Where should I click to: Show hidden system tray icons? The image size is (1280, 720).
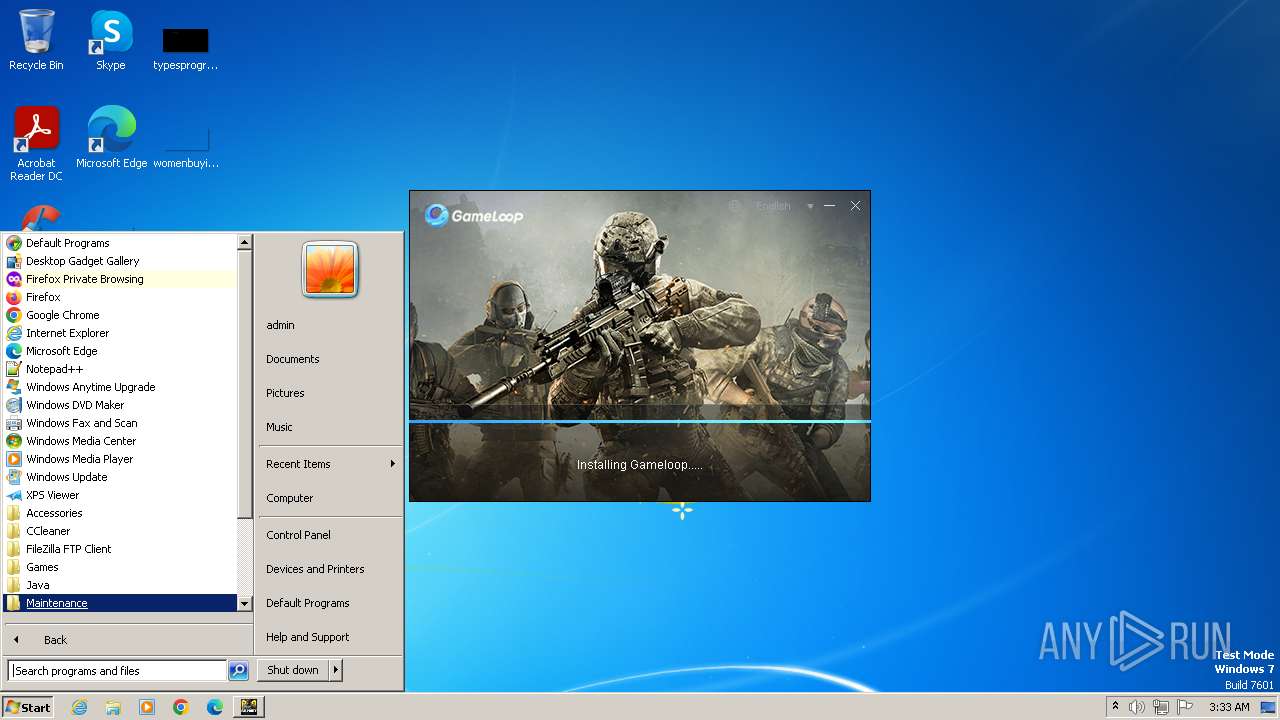tap(1116, 706)
